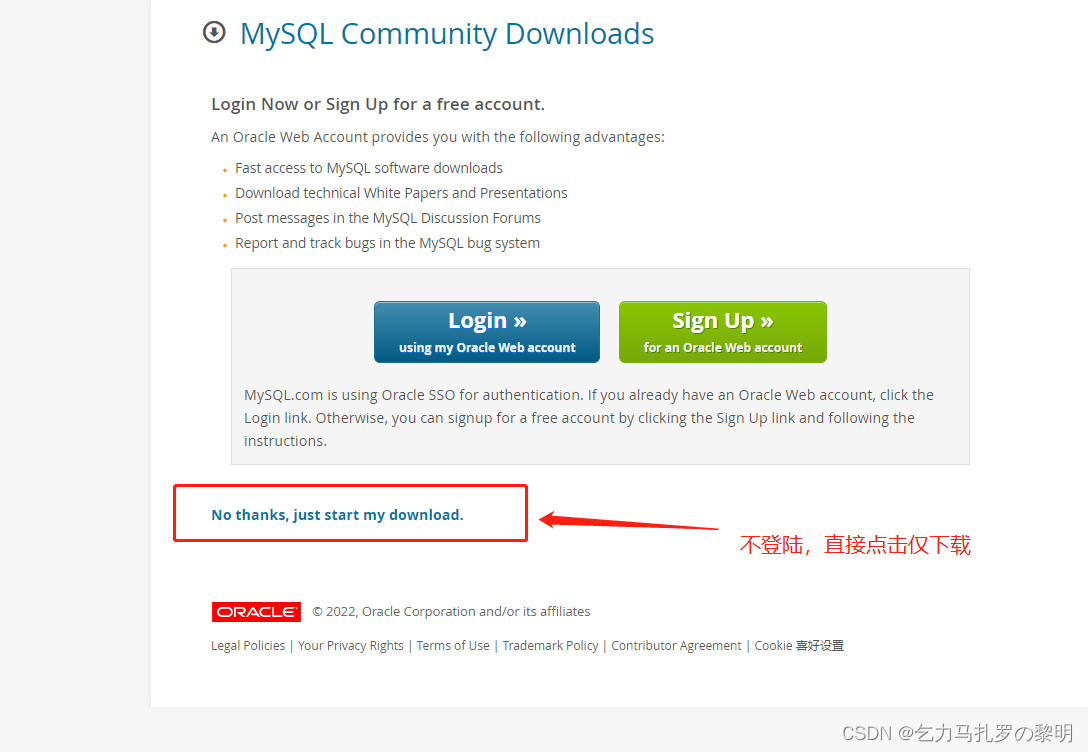Image resolution: width=1088 pixels, height=752 pixels.
Task: Open the Your Privacy Rights link
Action: [350, 645]
